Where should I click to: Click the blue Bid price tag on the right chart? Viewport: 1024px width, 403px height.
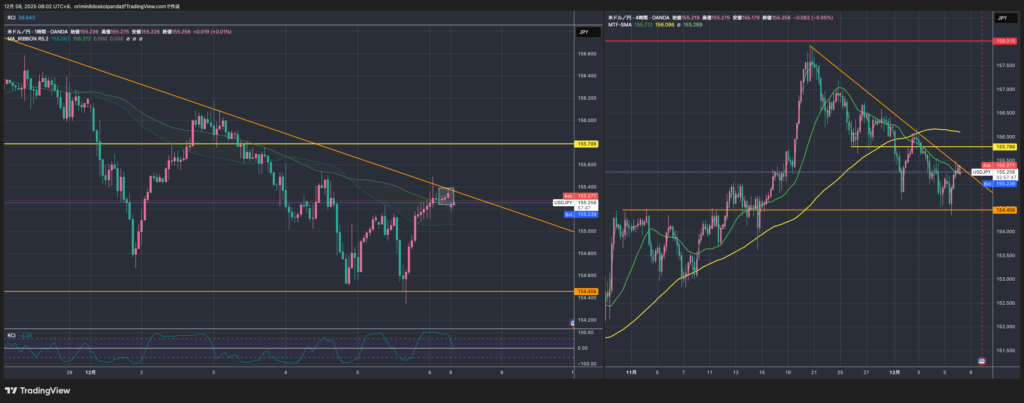click(x=986, y=184)
